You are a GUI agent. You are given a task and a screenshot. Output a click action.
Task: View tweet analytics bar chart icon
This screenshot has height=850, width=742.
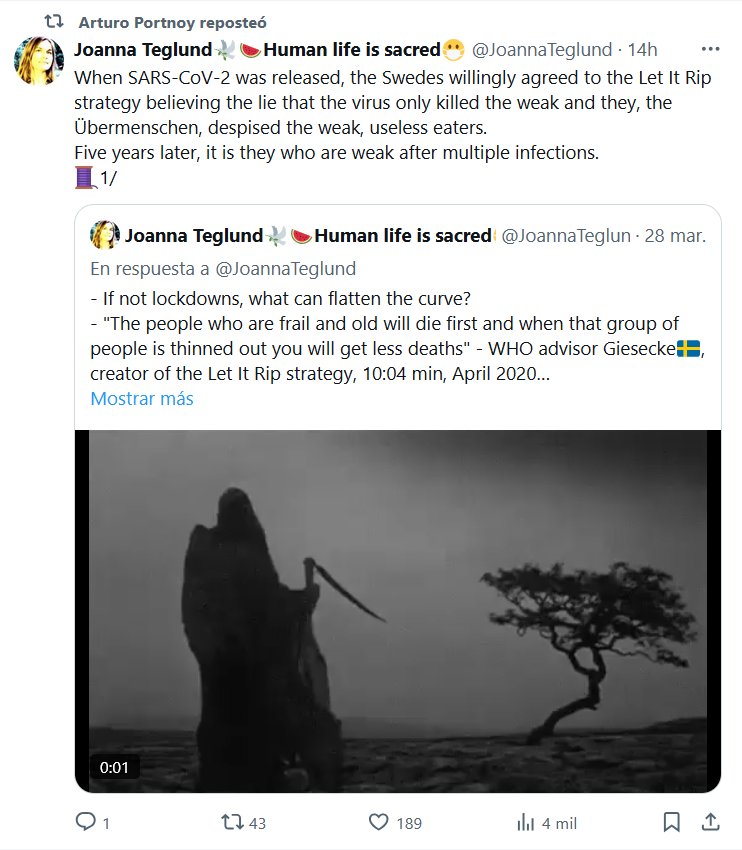pos(525,822)
